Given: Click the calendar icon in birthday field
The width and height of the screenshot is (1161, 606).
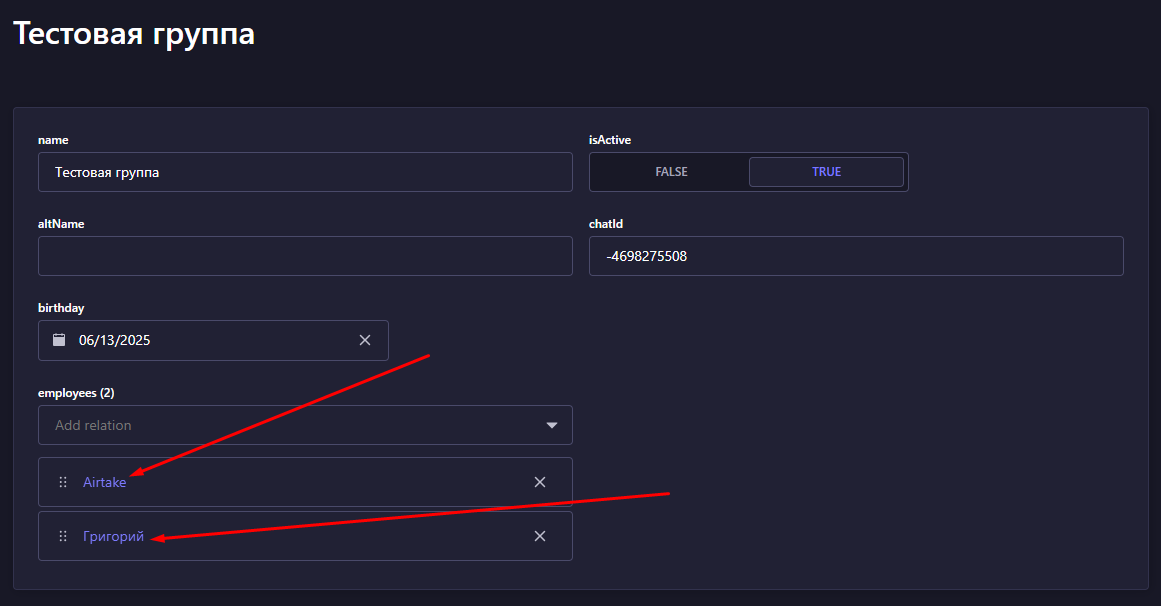Looking at the screenshot, I should click(x=59, y=340).
